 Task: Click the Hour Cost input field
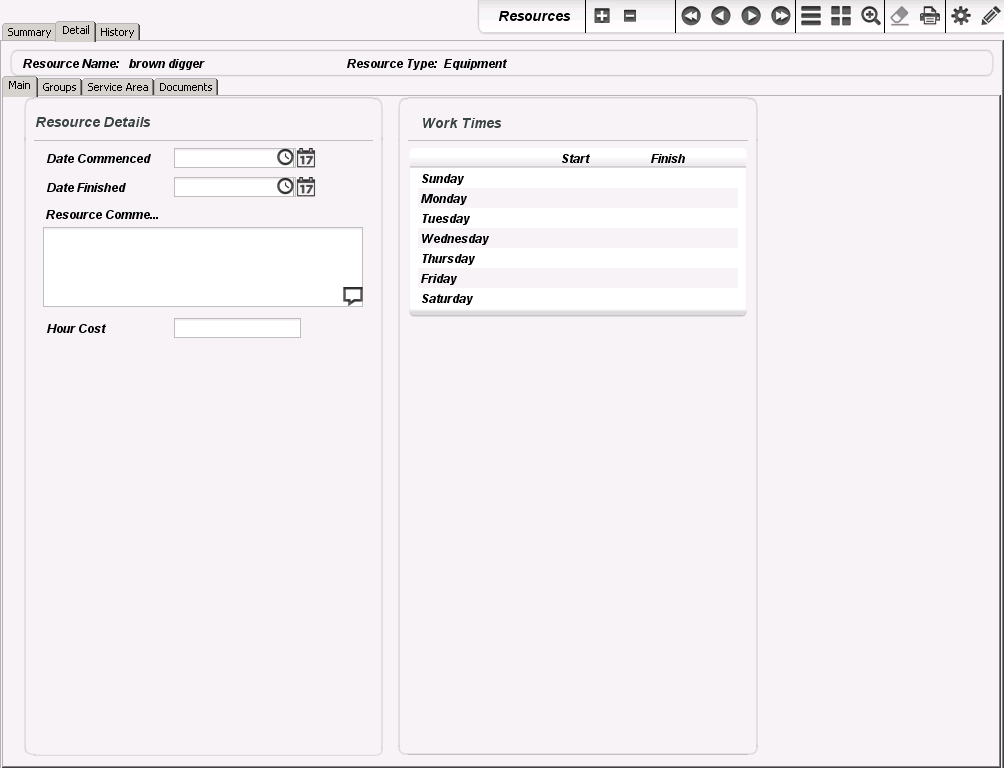point(237,328)
